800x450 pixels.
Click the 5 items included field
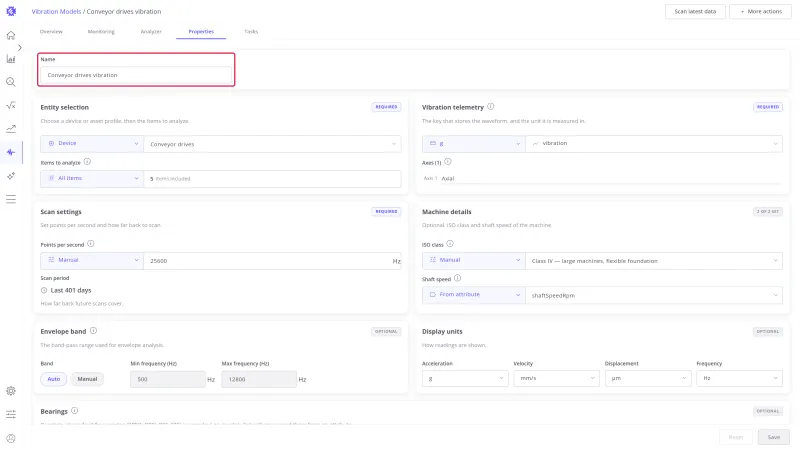[x=272, y=179]
